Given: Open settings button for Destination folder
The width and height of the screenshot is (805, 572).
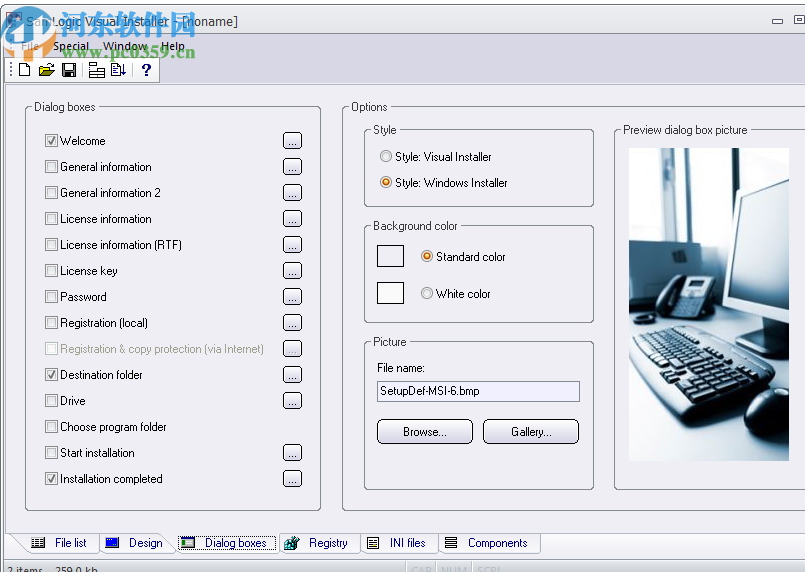Looking at the screenshot, I should tap(292, 375).
